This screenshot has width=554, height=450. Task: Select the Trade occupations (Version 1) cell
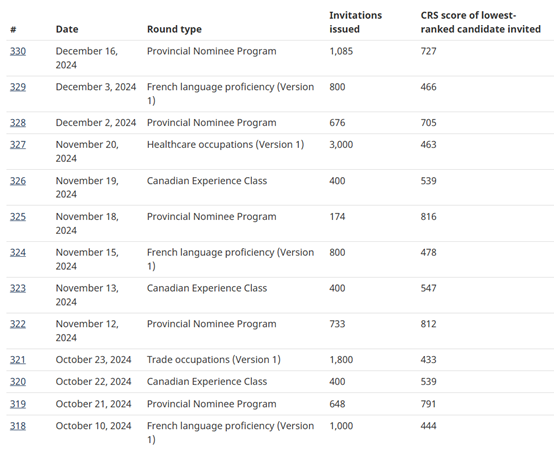(x=214, y=360)
